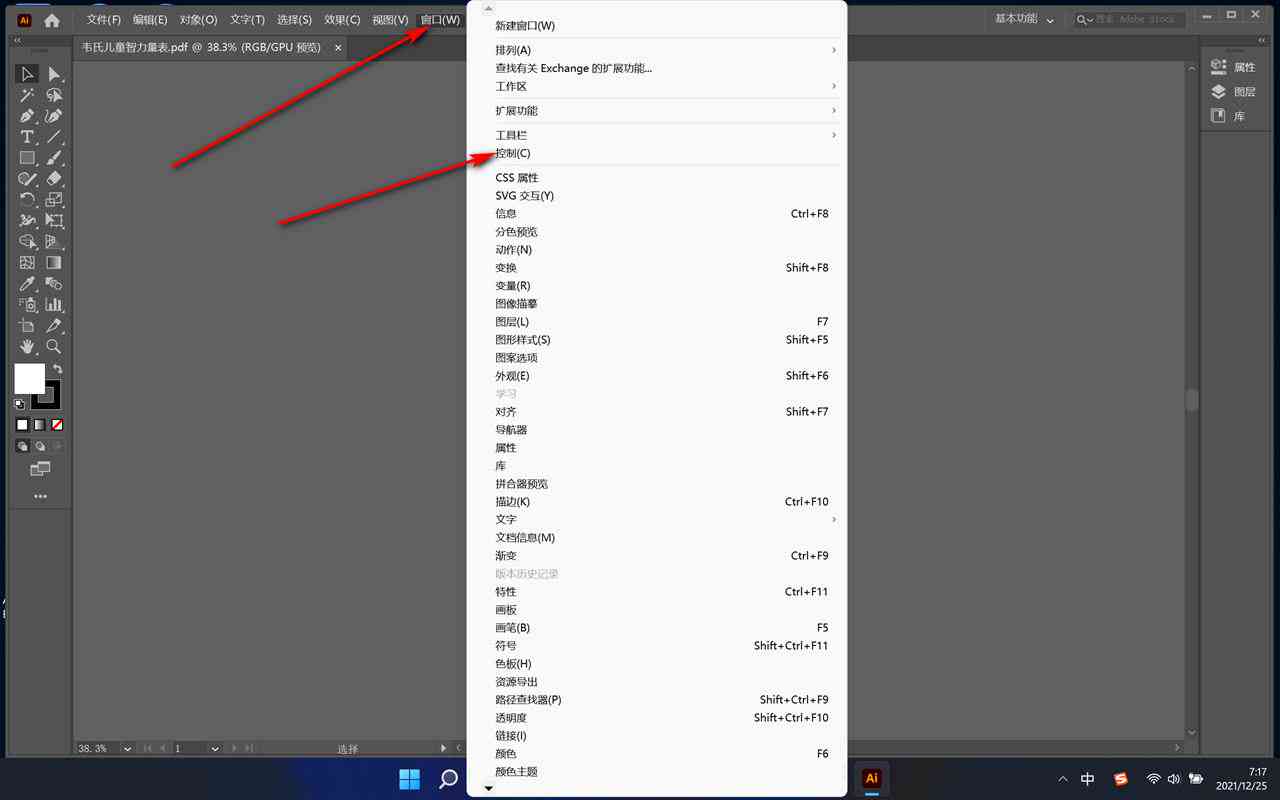Screen dimensions: 1280x800
Task: Set paint mode to None
Action: tap(57, 425)
